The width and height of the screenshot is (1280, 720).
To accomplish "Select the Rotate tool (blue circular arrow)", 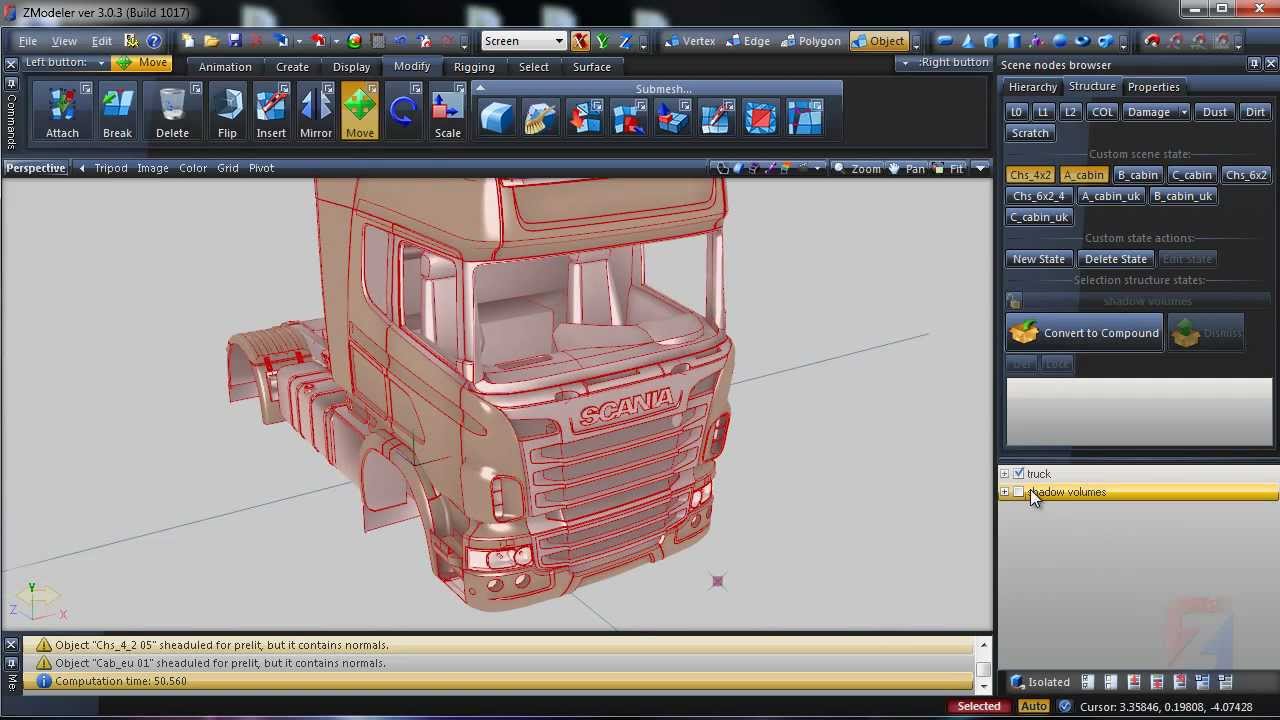I will pyautogui.click(x=403, y=112).
